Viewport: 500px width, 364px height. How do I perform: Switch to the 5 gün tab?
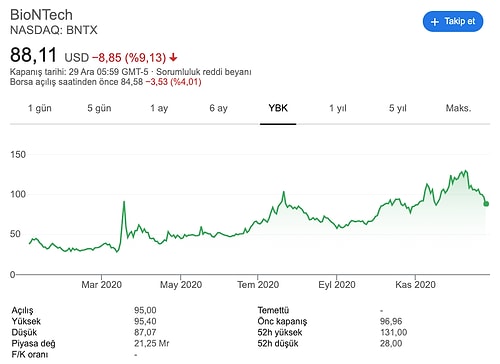[99, 108]
